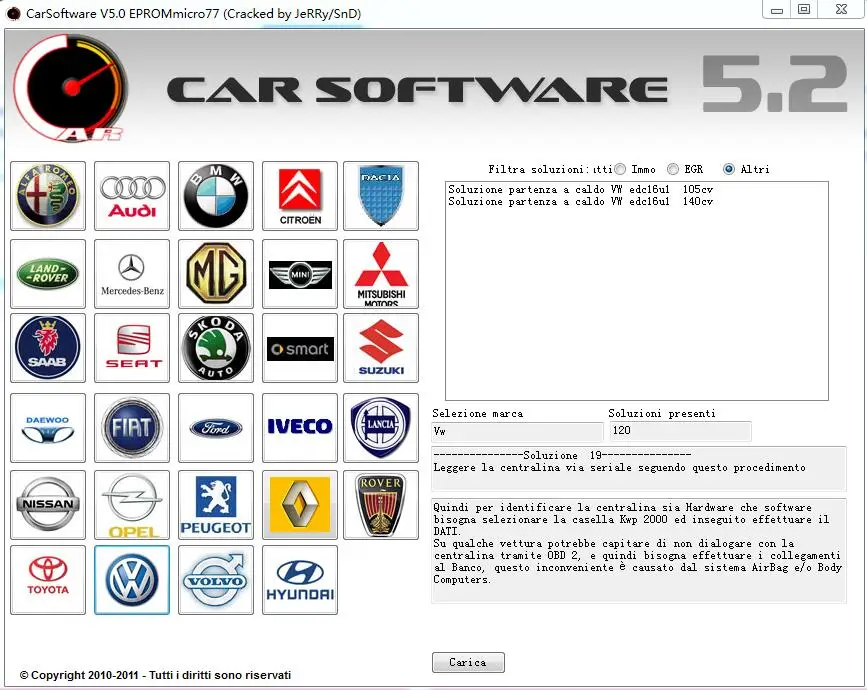This screenshot has height=690, width=867.
Task: Click the Soluzione 19 description box
Action: pyautogui.click(x=639, y=468)
